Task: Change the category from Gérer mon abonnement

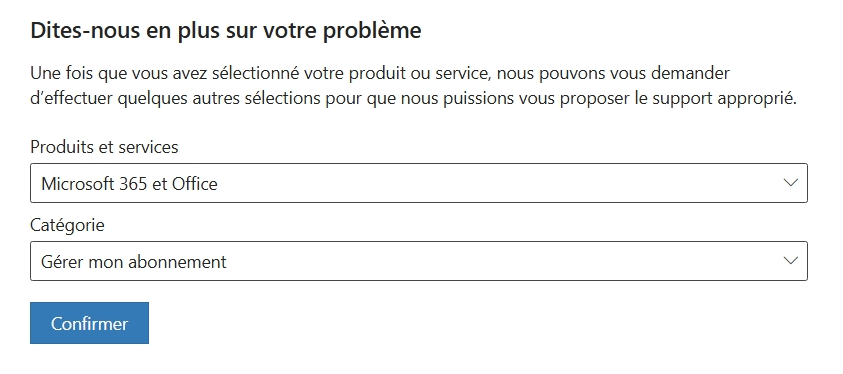Action: click(419, 261)
